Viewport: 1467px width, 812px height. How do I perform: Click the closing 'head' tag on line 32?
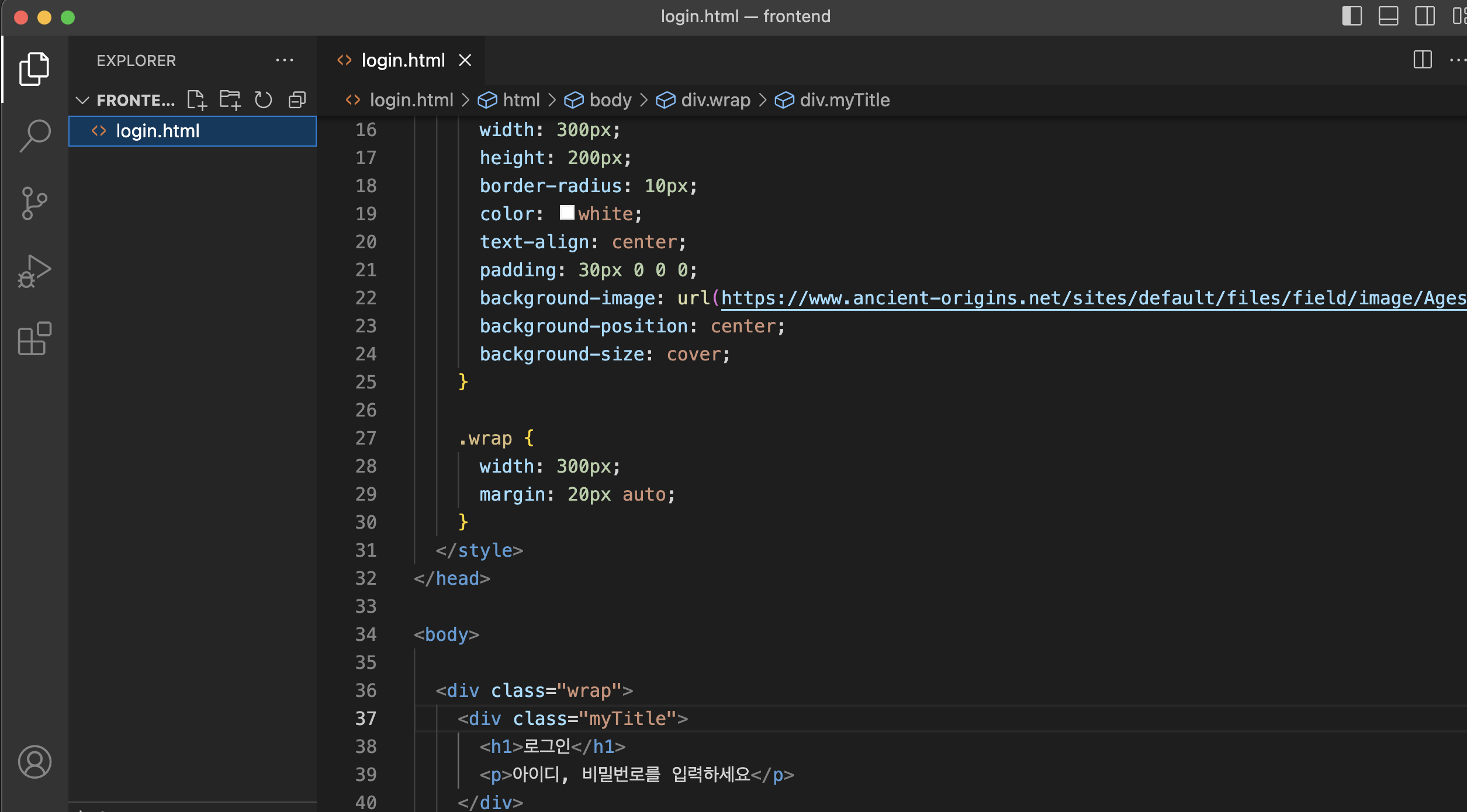pyautogui.click(x=452, y=578)
